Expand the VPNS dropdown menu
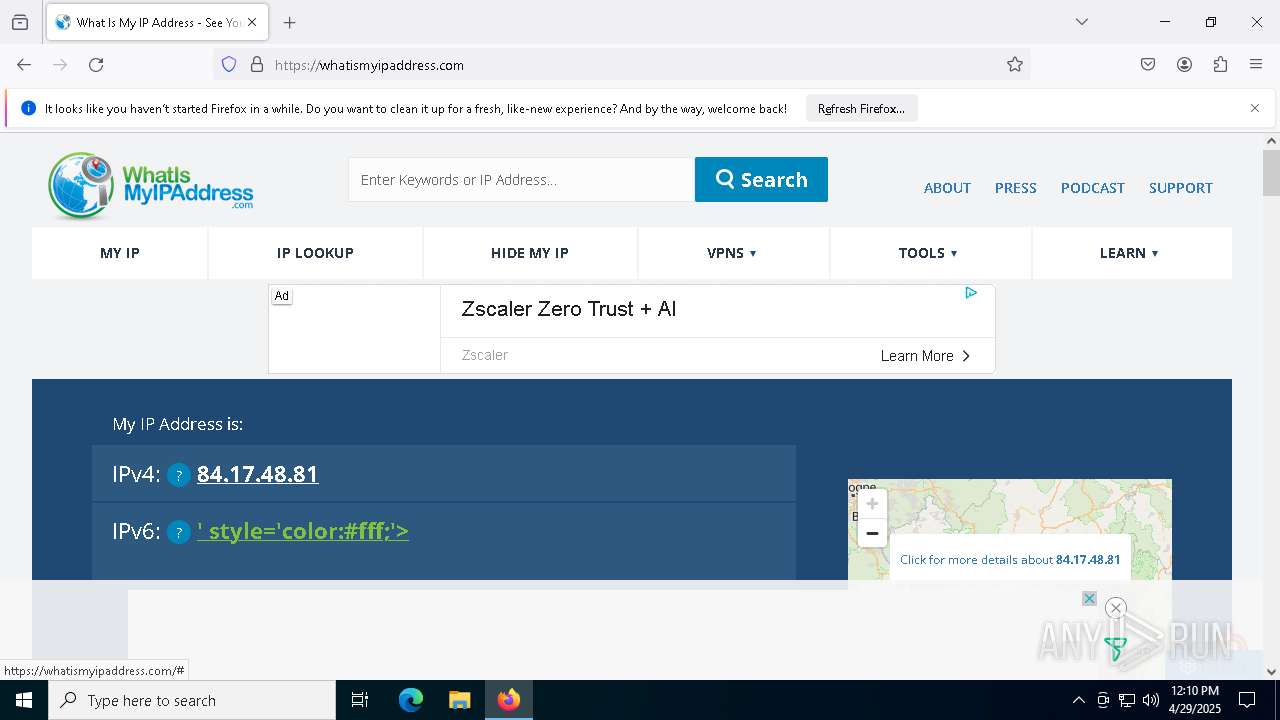1280x720 pixels. [x=732, y=253]
